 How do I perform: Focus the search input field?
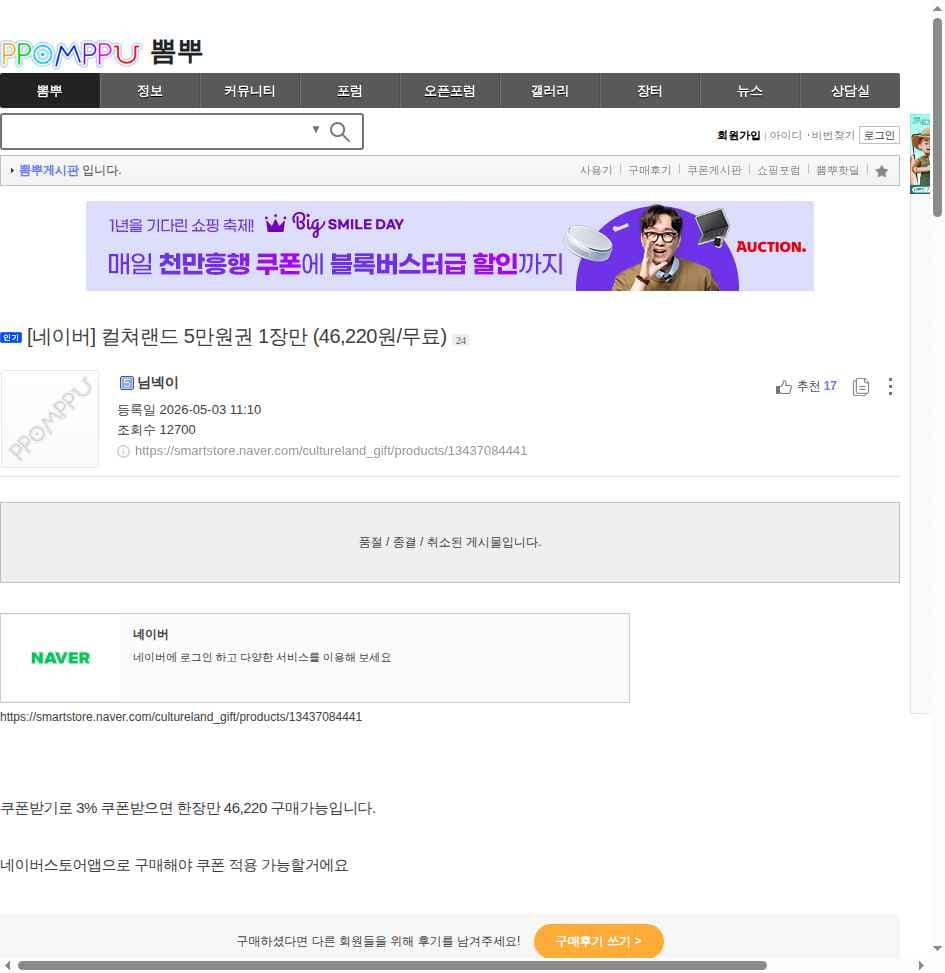155,132
